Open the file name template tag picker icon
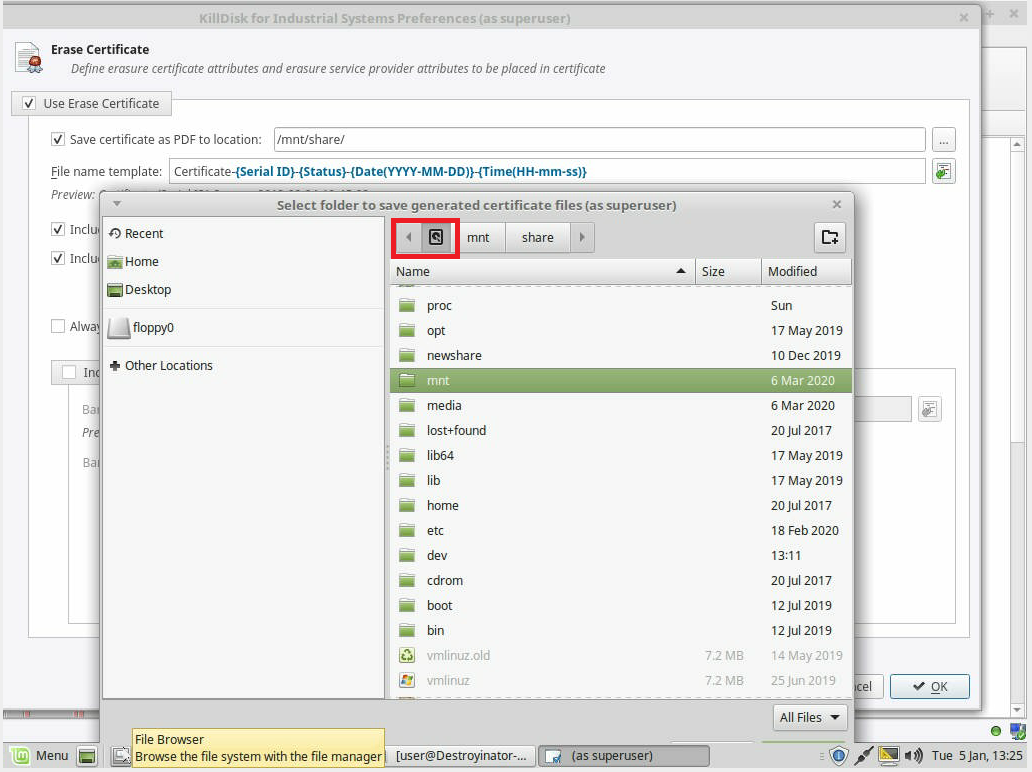This screenshot has height=772, width=1032. pyautogui.click(x=943, y=172)
